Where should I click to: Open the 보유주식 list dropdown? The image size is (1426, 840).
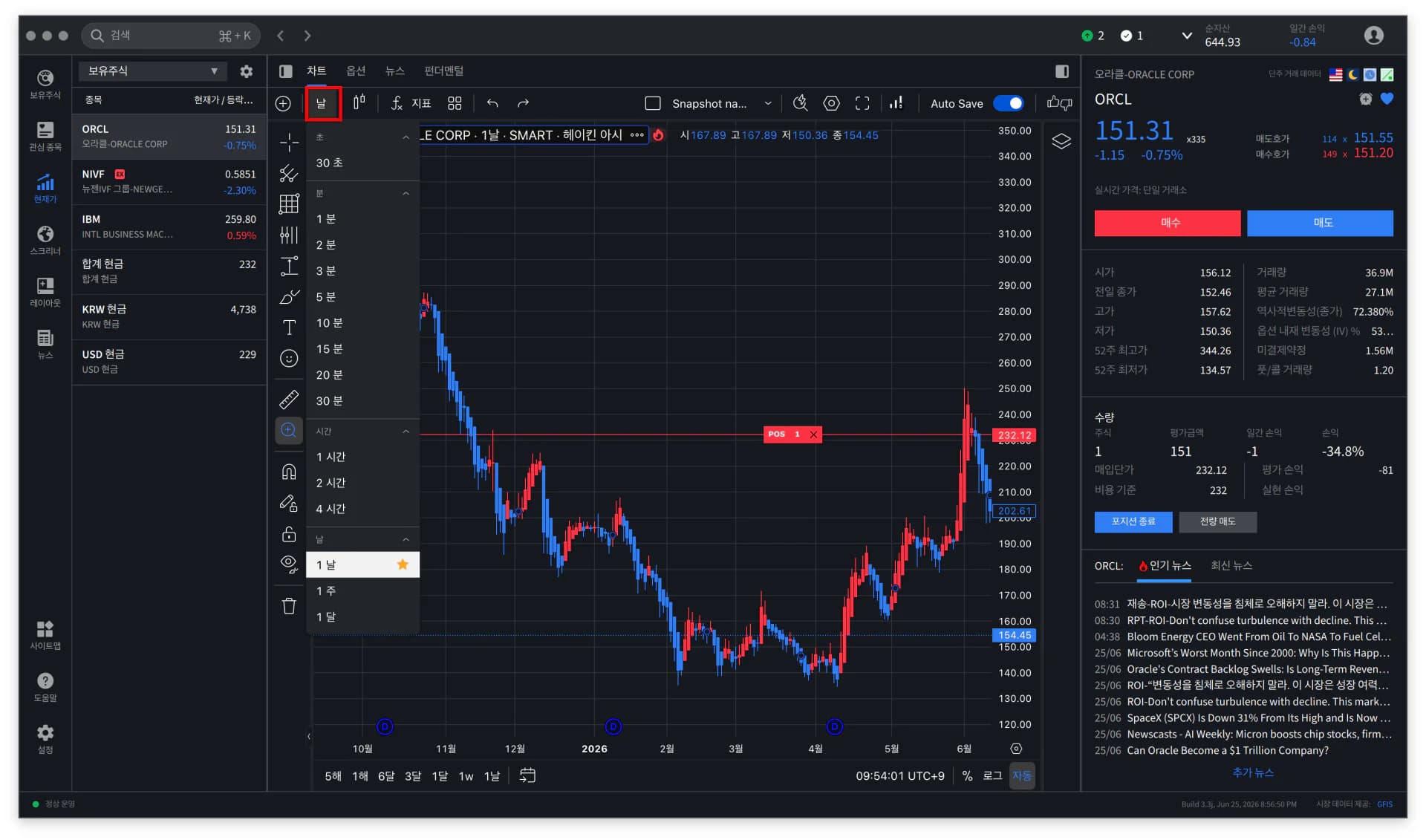(x=152, y=71)
